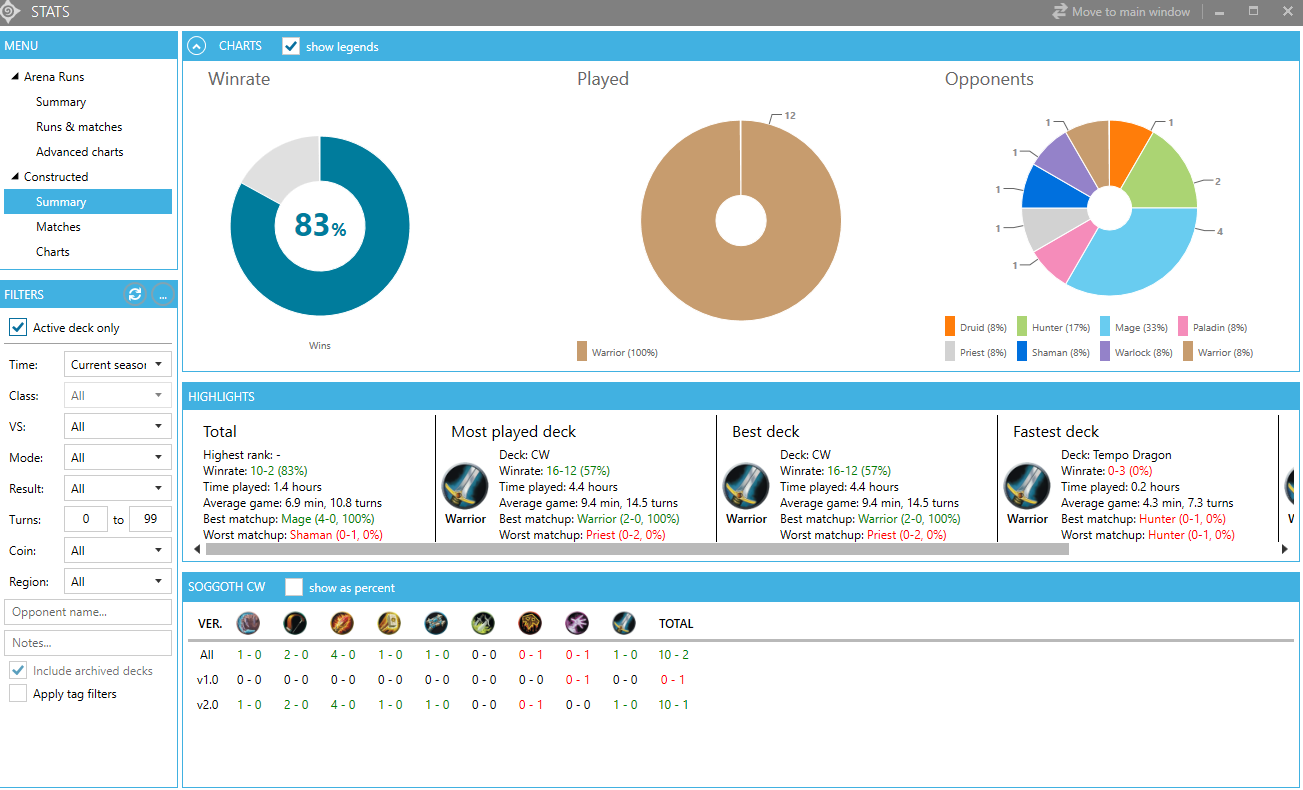Select the Warlock class icon in the stats table
1303x790 pixels.
tap(577, 623)
